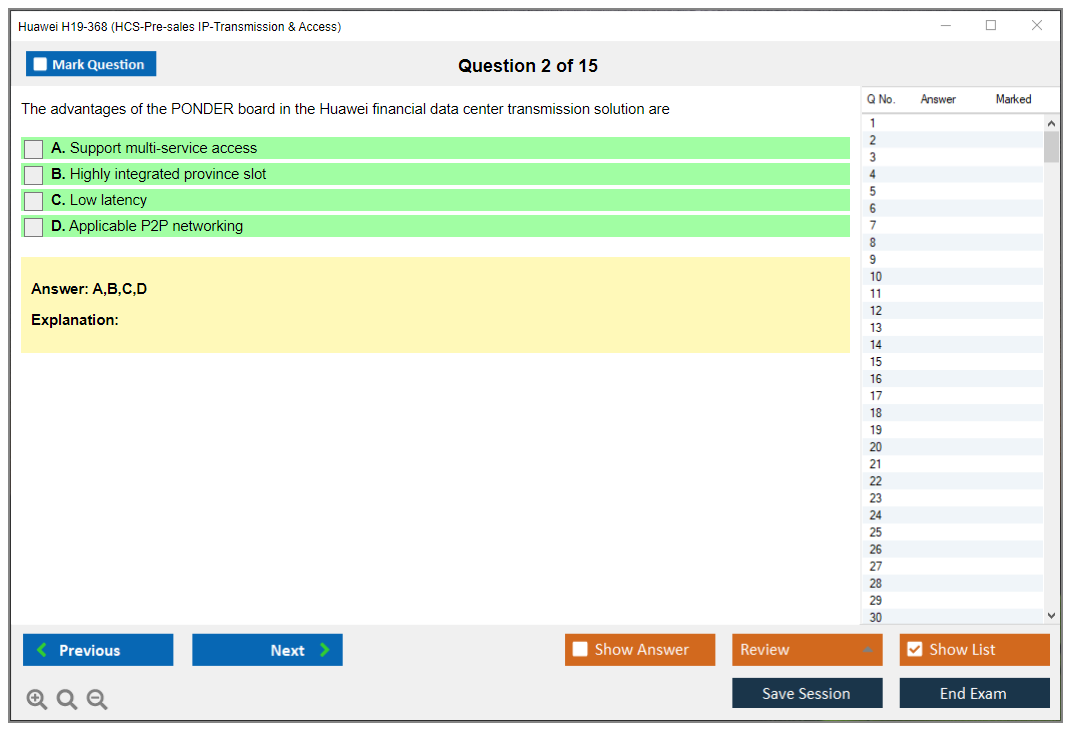Click the zoom in magnifier icon
The height and width of the screenshot is (735, 1075).
tap(36, 699)
